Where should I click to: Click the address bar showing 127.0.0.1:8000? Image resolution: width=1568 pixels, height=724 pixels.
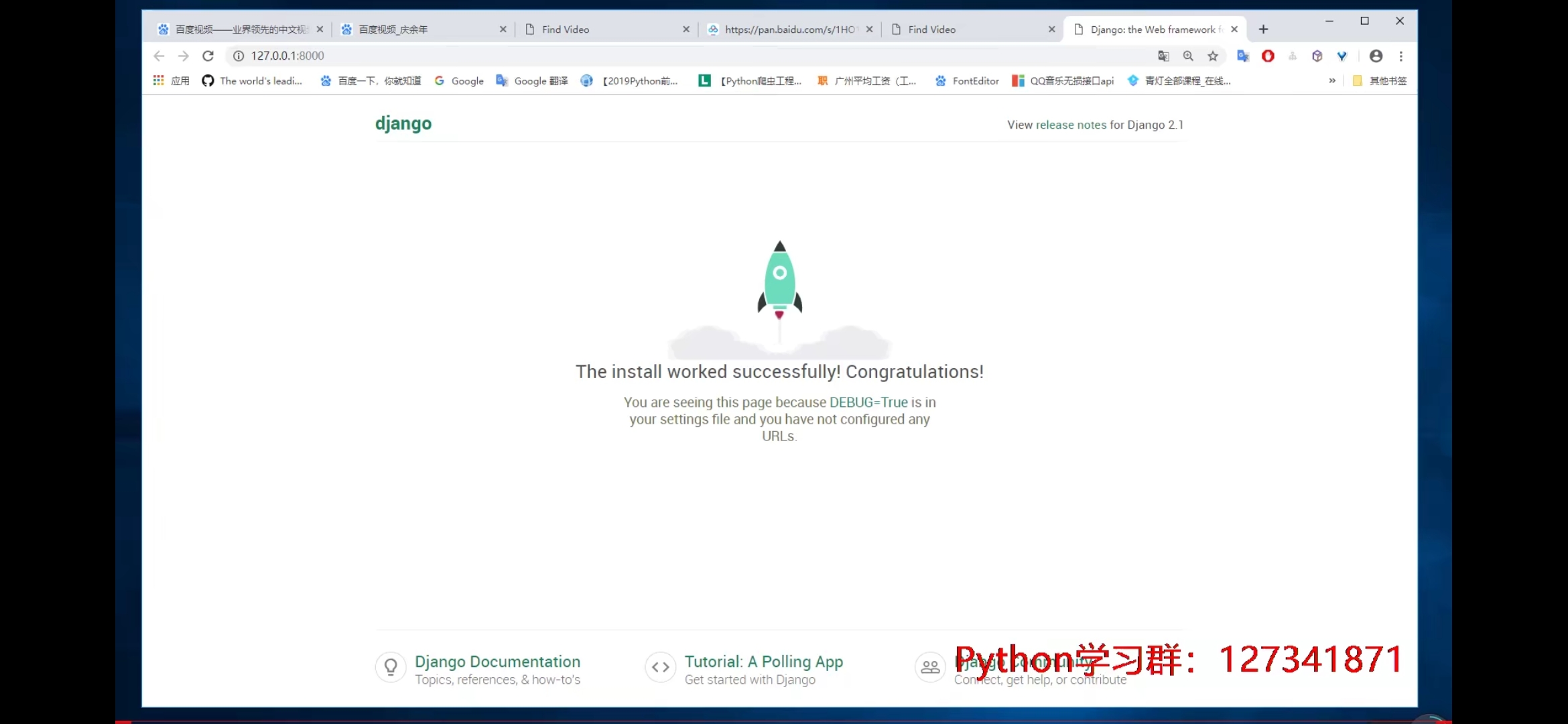click(x=690, y=56)
